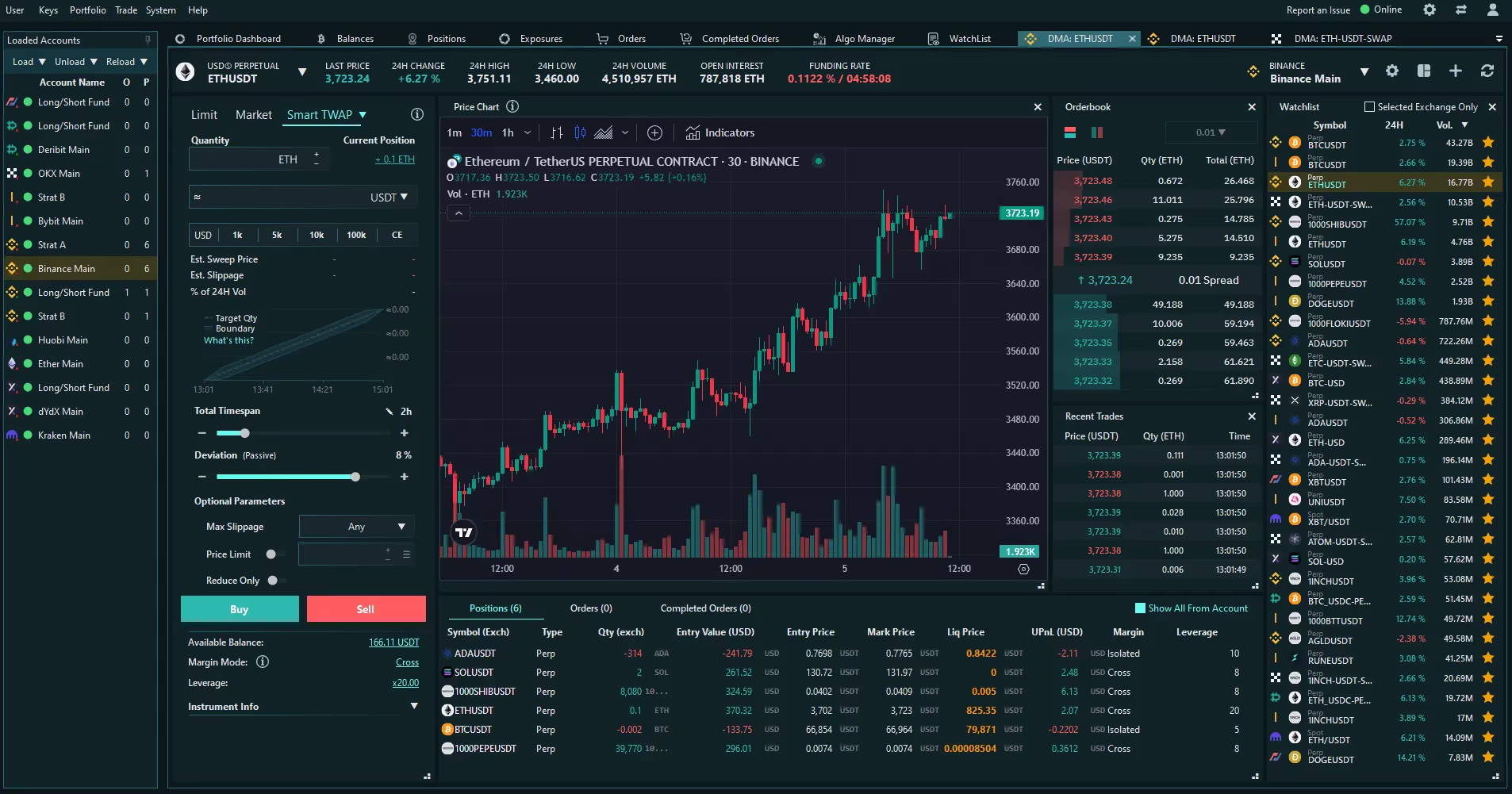Open chart Indicators
Screen dimensions: 1512x794
pos(720,132)
